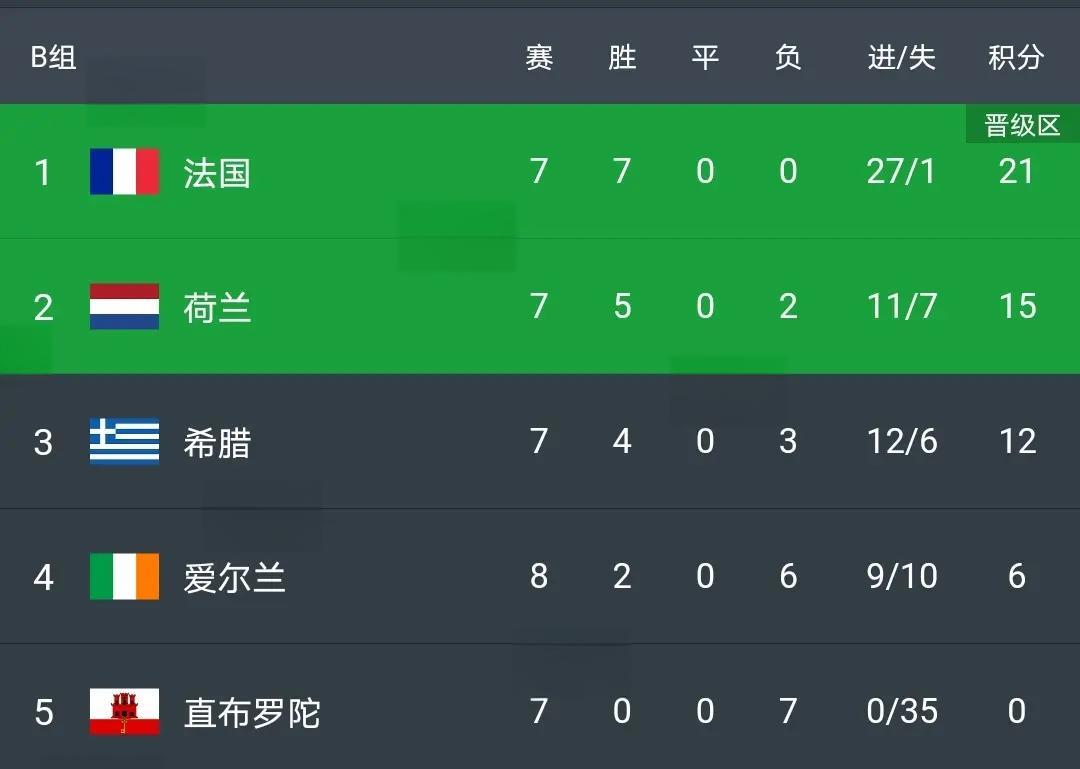1080x769 pixels.
Task: Click the Netherlands flag icon
Action: (124, 306)
